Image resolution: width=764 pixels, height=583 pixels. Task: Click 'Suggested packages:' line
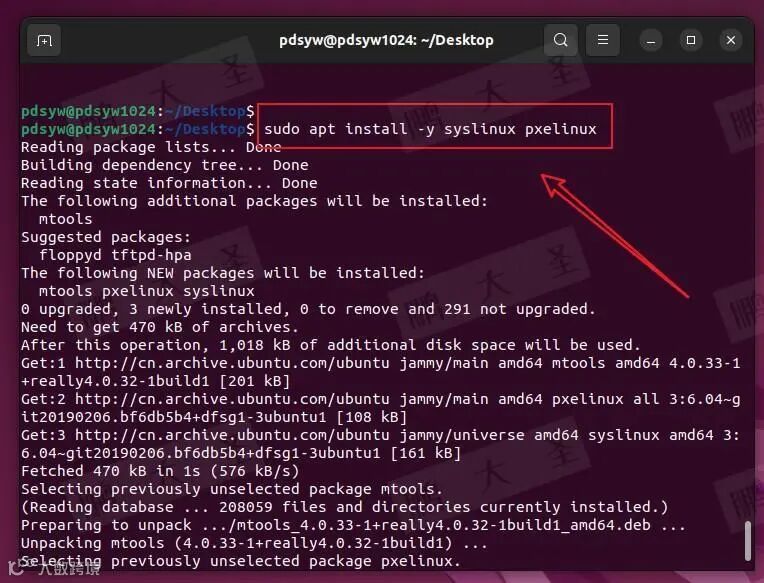(x=106, y=237)
